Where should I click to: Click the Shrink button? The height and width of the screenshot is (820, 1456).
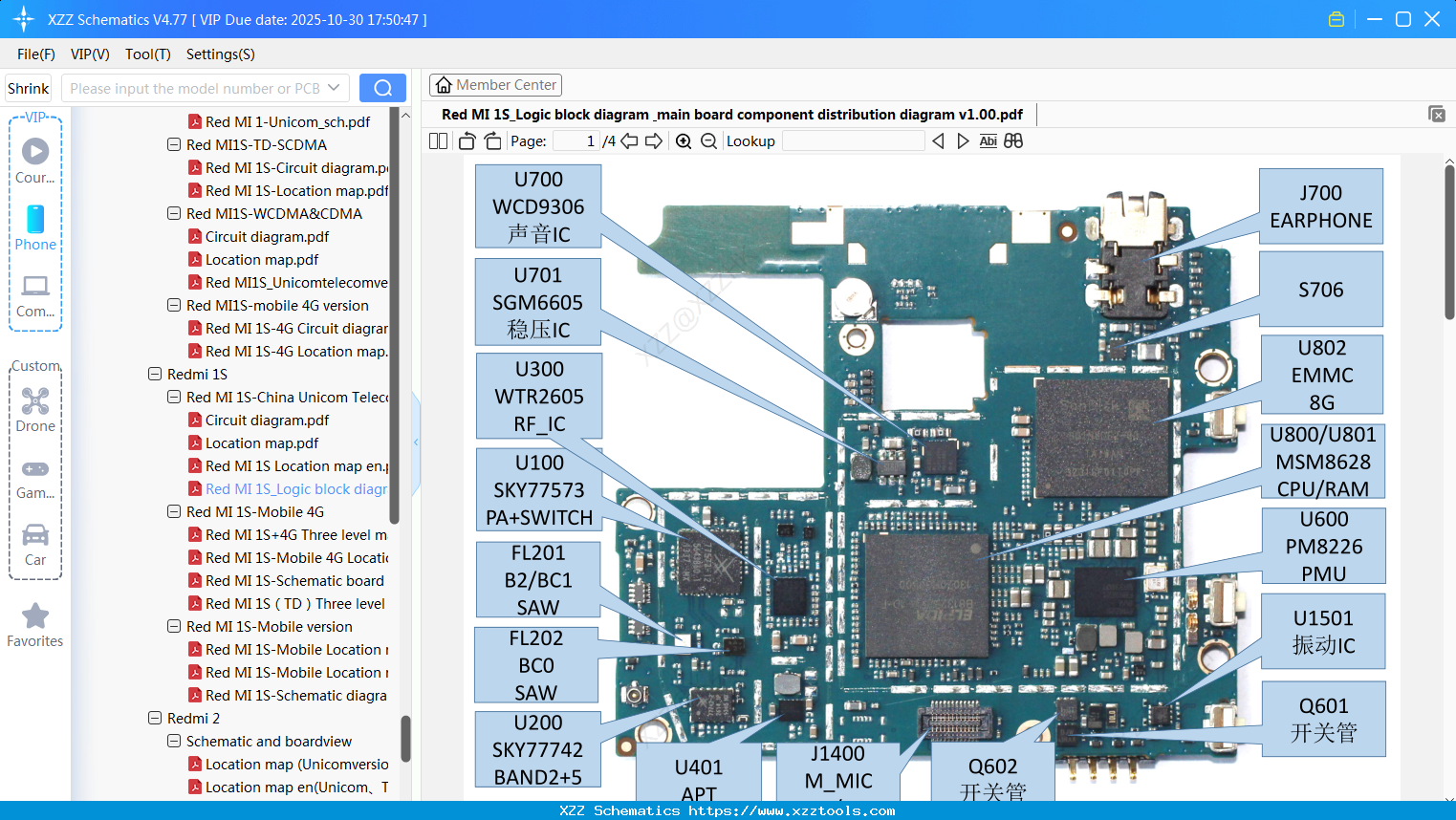(28, 87)
